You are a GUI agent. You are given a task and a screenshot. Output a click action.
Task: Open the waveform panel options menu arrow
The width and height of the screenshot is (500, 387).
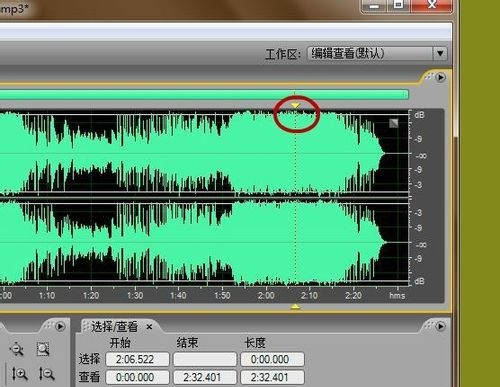pyautogui.click(x=440, y=77)
